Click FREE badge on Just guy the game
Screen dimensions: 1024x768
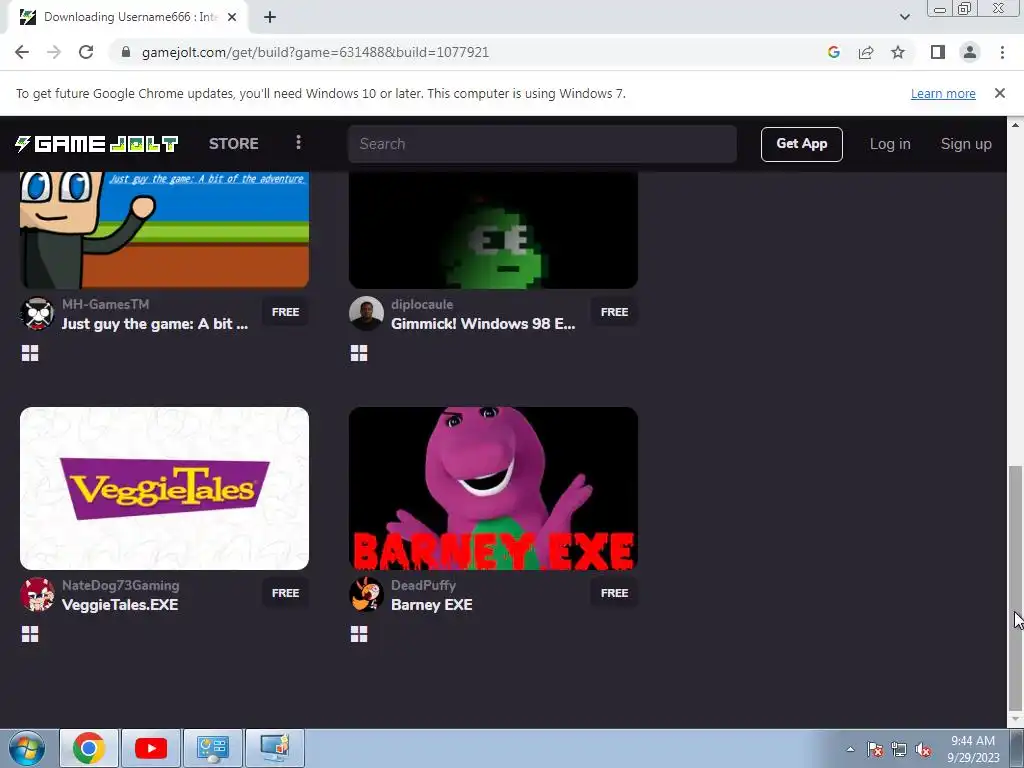pos(285,312)
